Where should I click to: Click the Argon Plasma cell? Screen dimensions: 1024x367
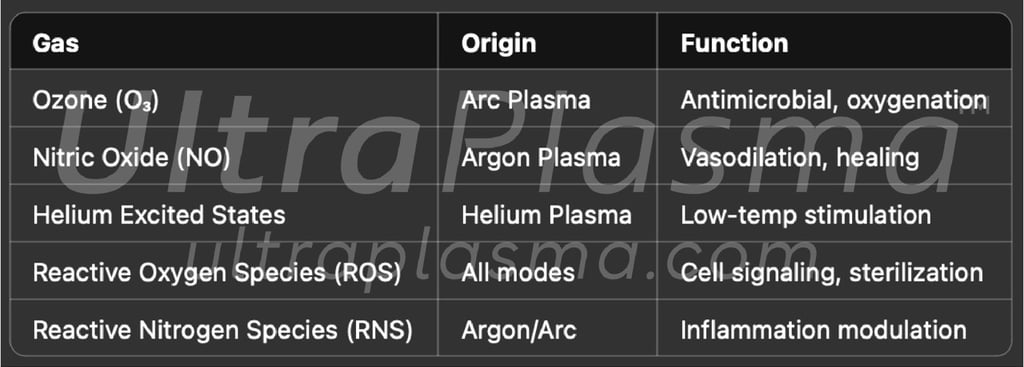[547, 155]
